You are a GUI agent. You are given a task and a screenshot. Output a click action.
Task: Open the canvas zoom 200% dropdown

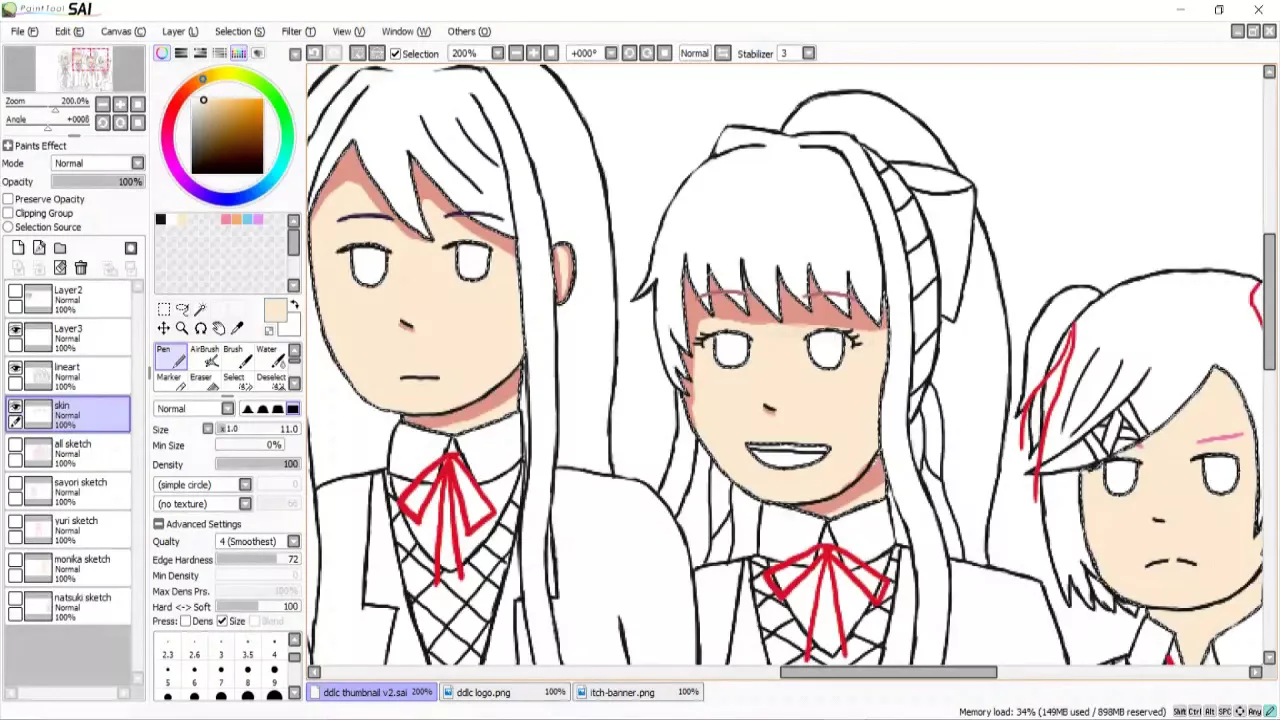click(498, 53)
